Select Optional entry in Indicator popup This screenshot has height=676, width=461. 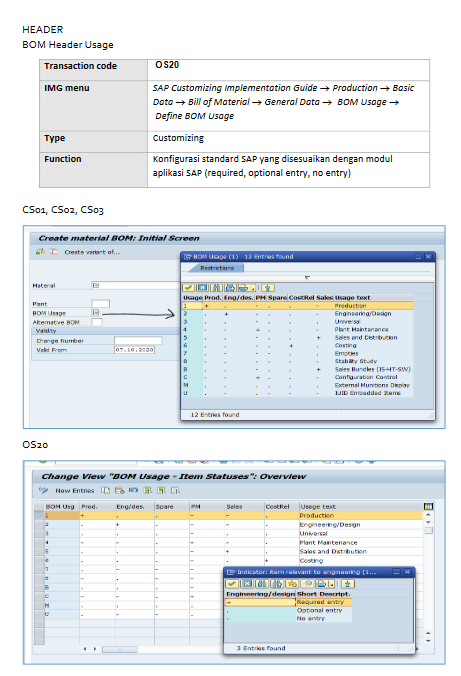coord(289,610)
